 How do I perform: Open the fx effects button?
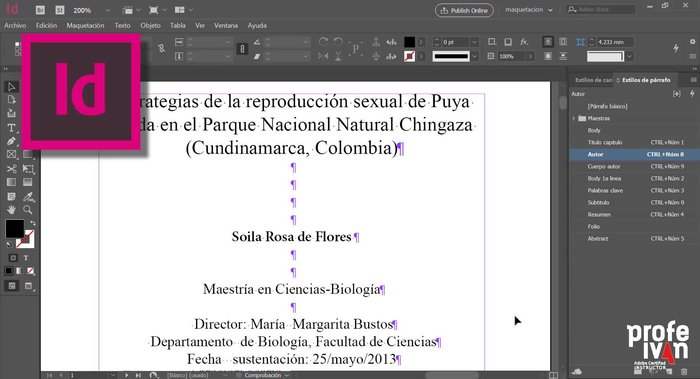(524, 42)
